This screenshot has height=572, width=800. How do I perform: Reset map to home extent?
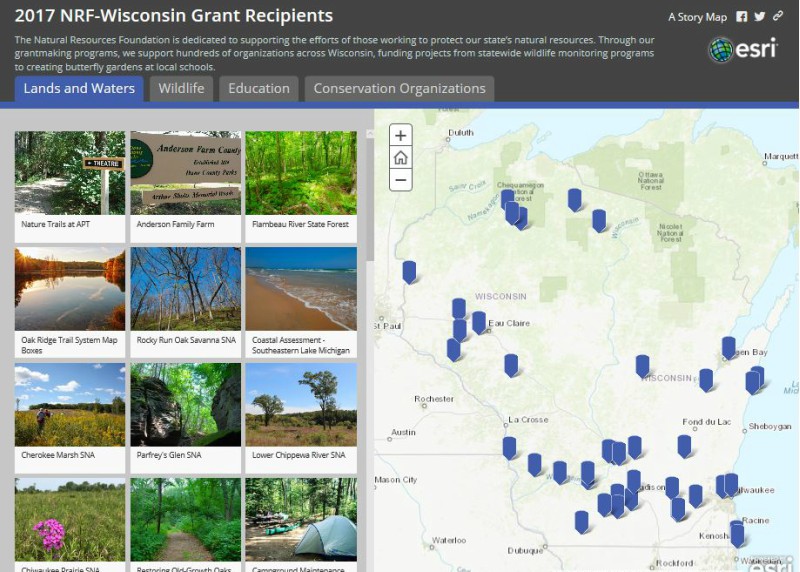pyautogui.click(x=401, y=158)
